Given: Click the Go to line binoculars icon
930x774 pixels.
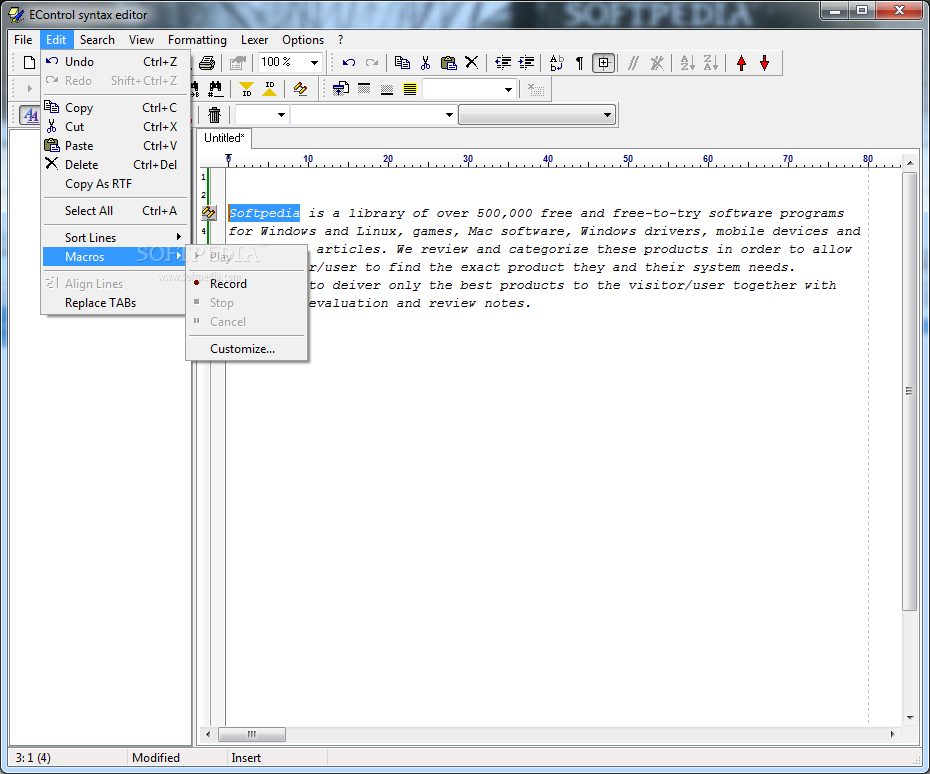Looking at the screenshot, I should (x=215, y=89).
